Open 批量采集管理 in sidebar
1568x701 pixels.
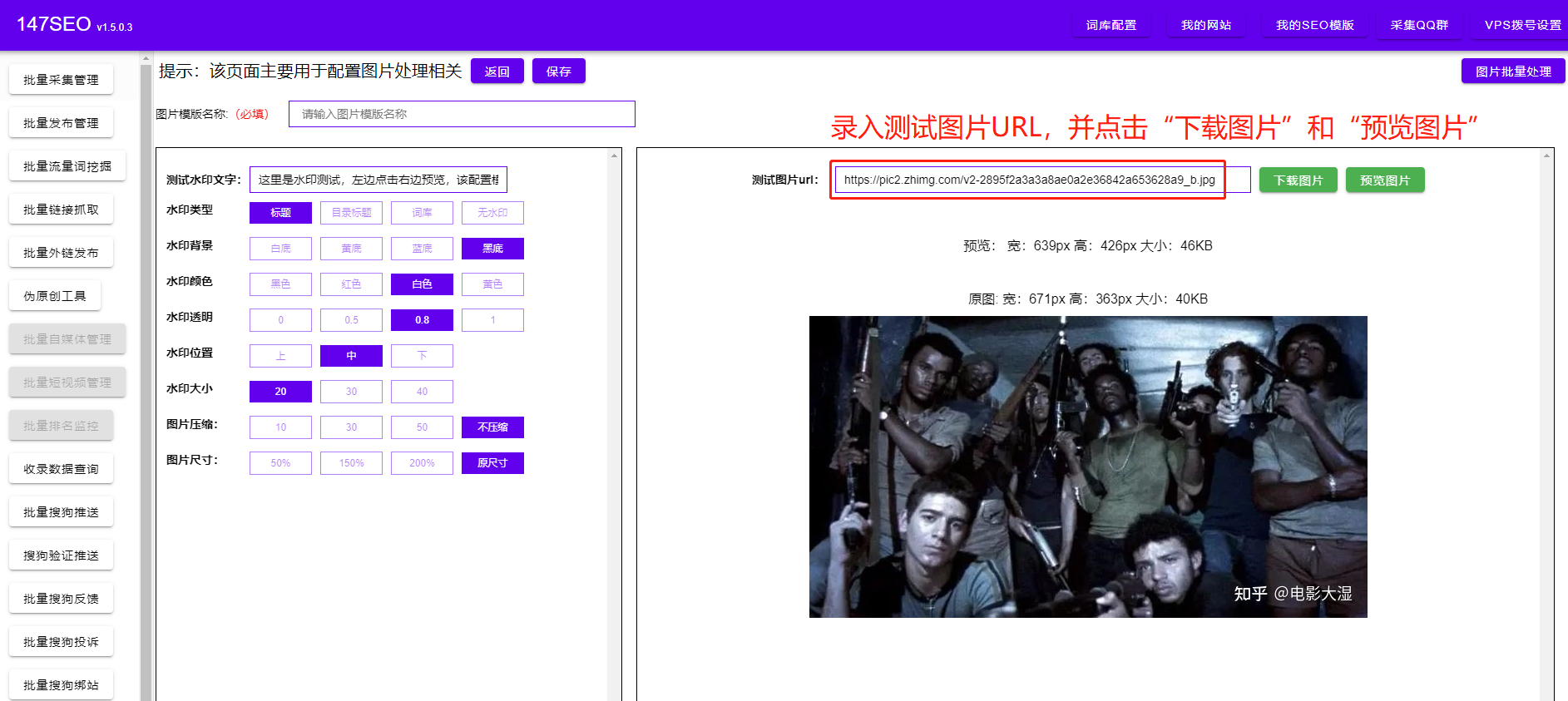[x=61, y=80]
